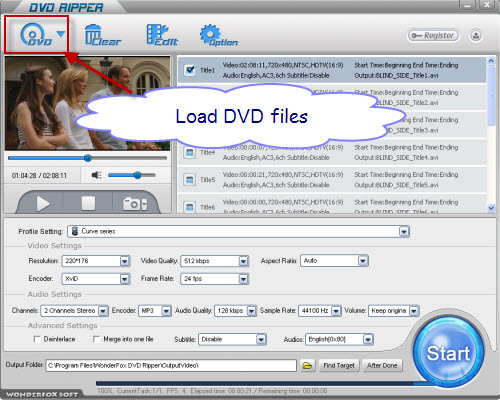
Task: Click the Register key button
Action: (x=433, y=35)
